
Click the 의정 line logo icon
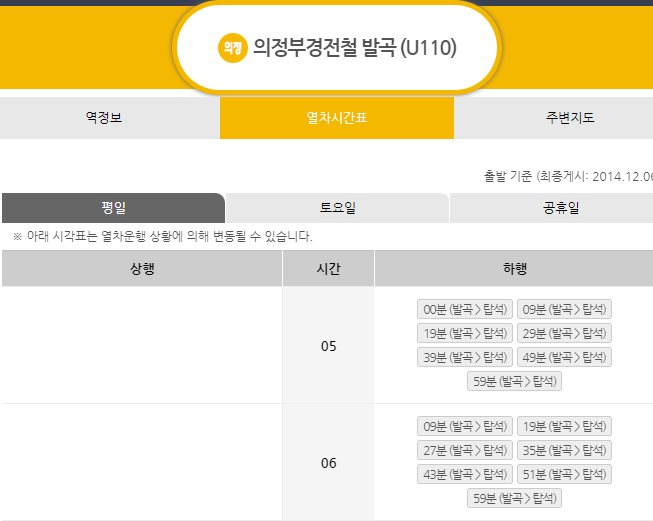(232, 48)
